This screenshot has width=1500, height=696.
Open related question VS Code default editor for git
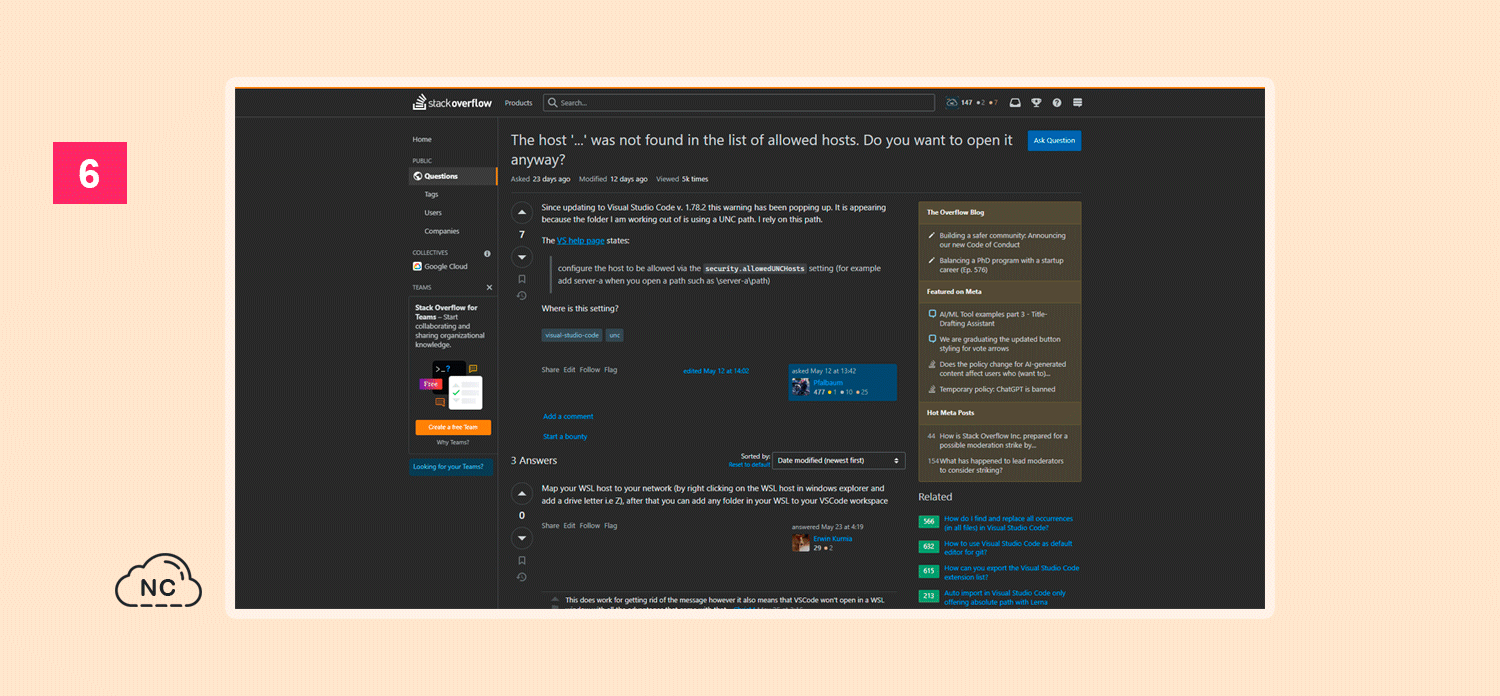[x=1008, y=548]
